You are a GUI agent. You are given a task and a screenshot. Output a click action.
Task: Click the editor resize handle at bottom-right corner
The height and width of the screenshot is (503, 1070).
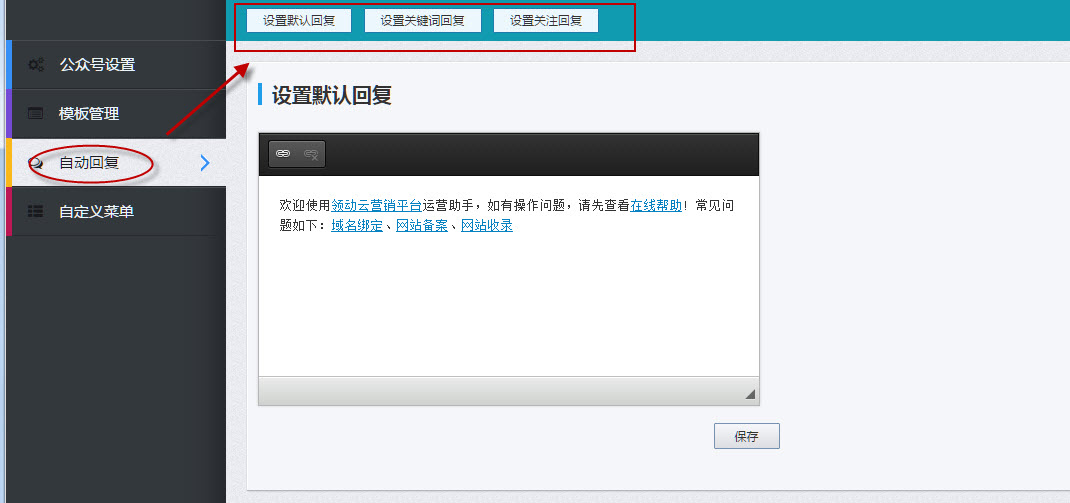[x=750, y=394]
